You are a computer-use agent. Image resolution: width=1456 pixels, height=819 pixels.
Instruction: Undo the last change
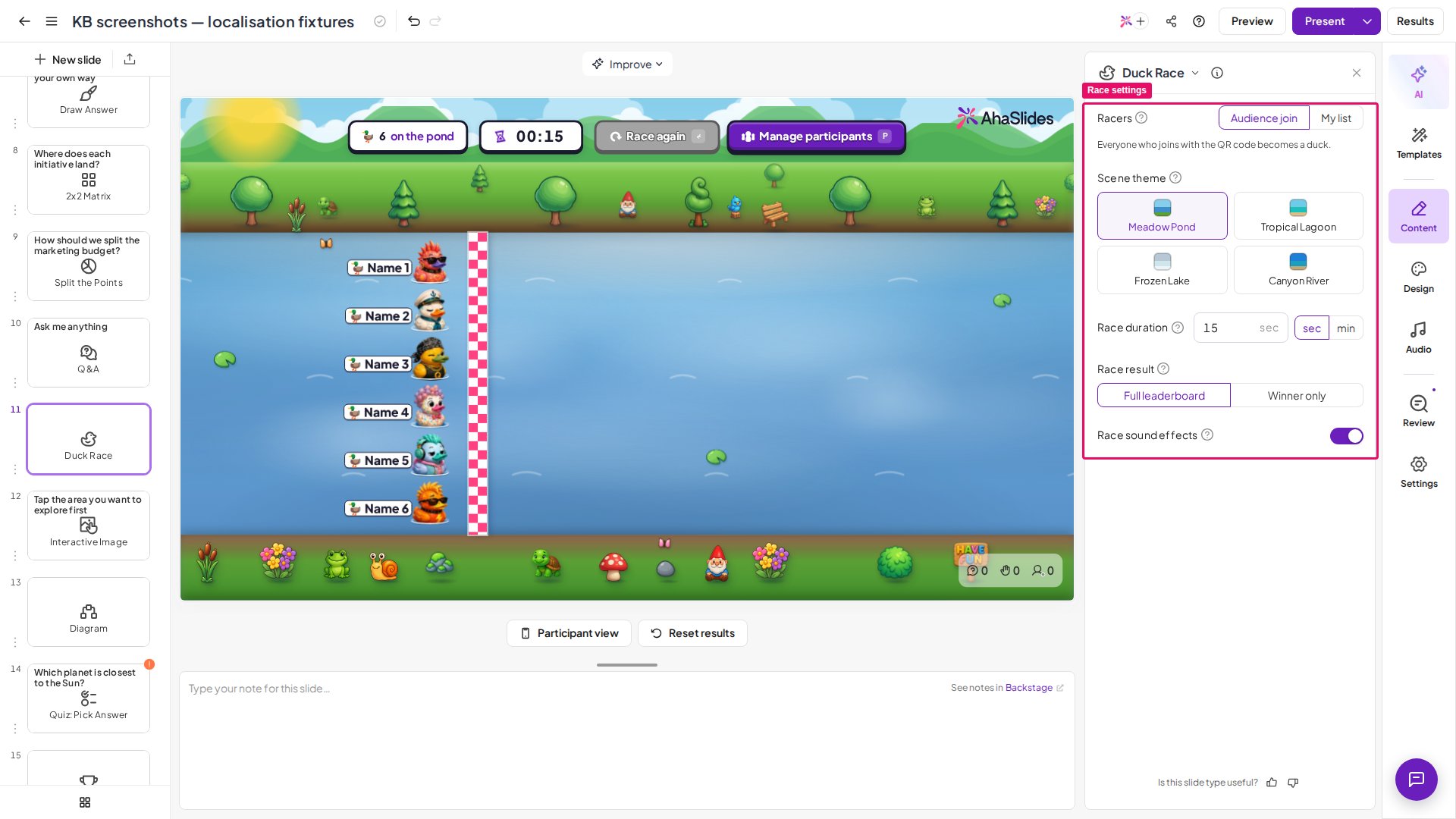tap(414, 21)
